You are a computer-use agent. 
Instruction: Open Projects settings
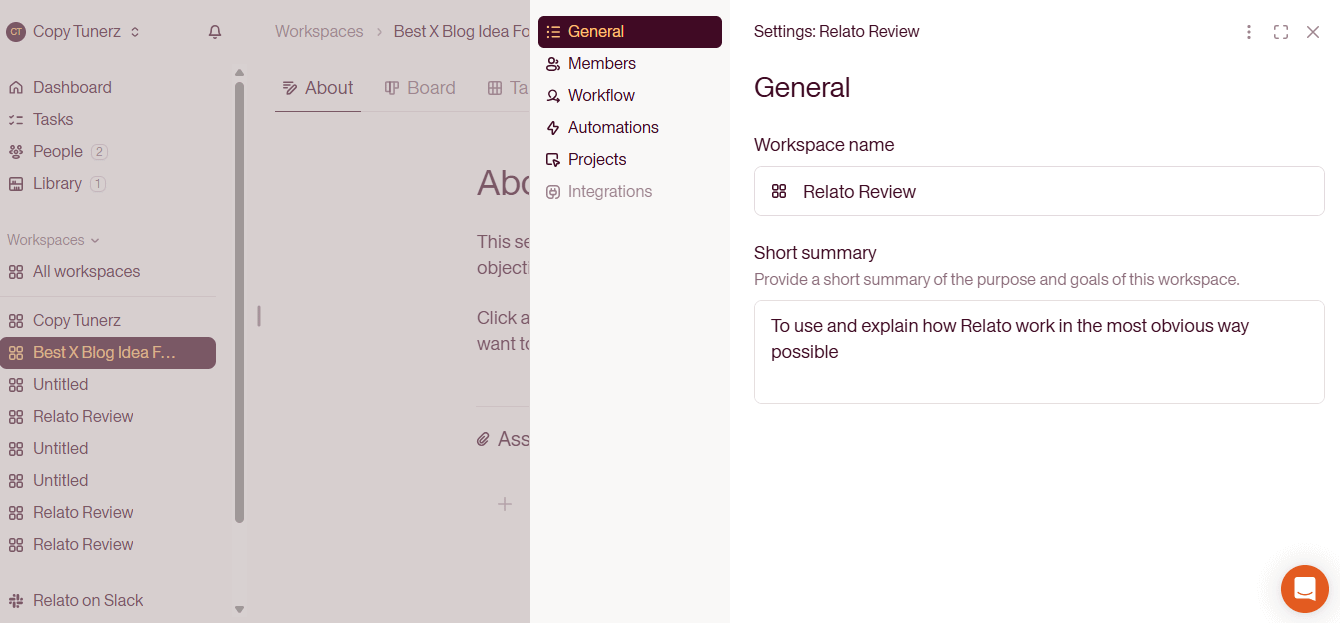click(x=630, y=159)
